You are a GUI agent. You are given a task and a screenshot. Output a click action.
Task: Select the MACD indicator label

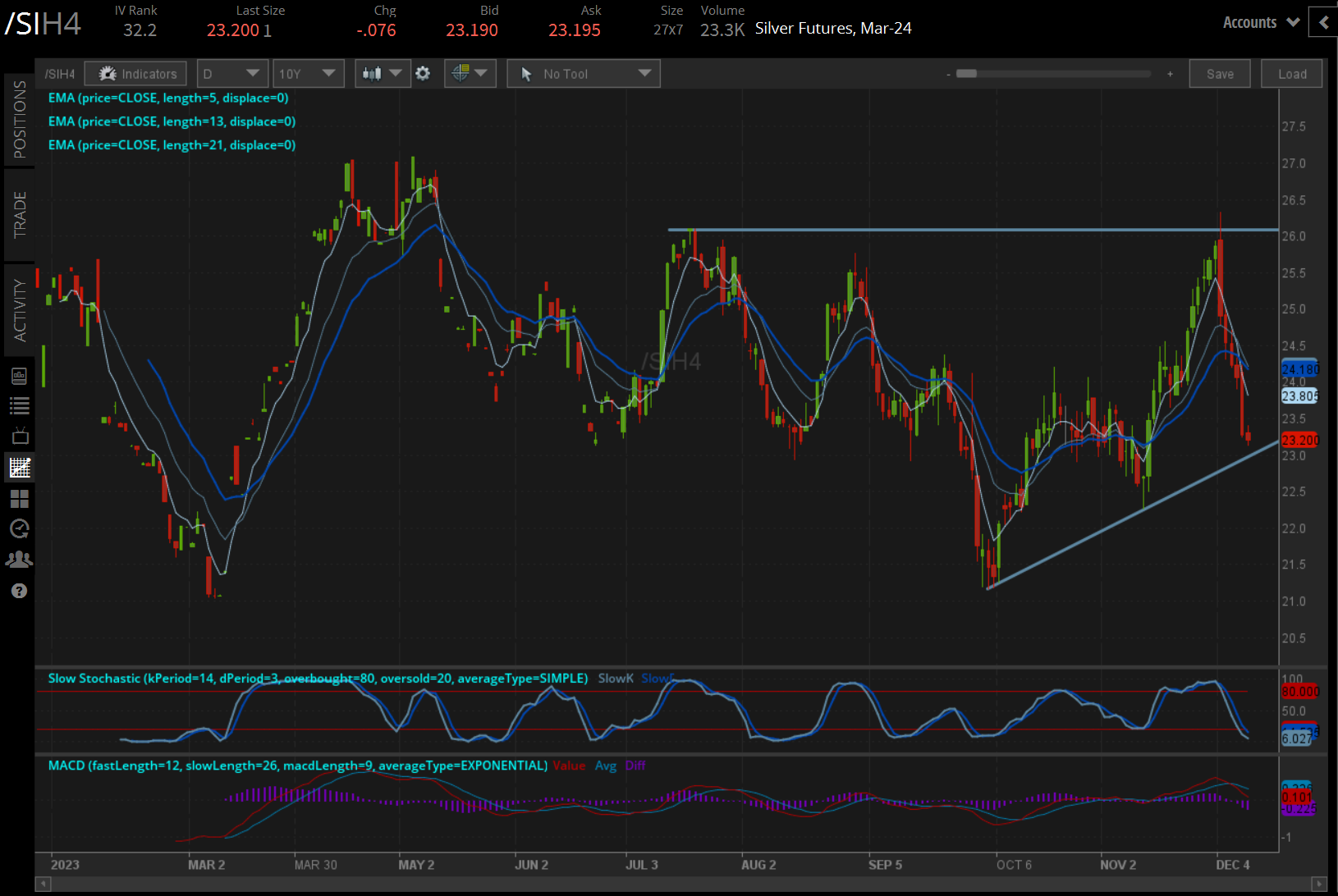pos(298,766)
